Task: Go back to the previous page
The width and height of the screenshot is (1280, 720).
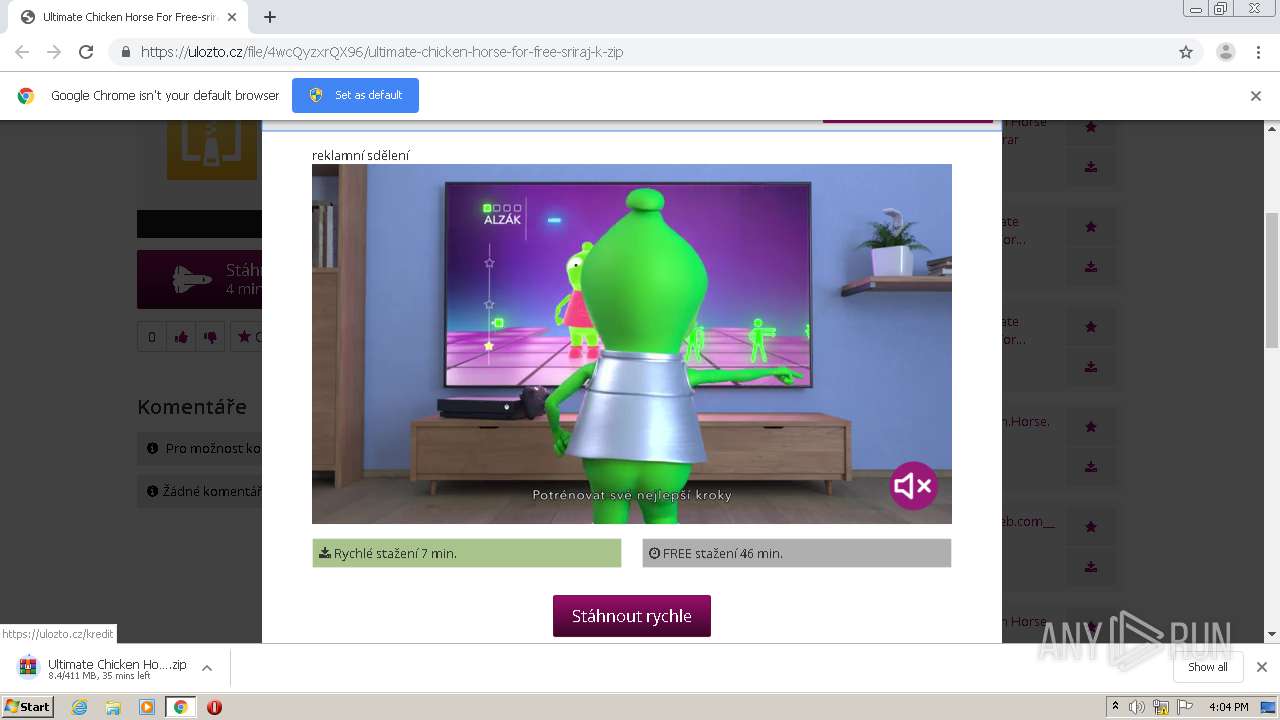Action: point(22,52)
